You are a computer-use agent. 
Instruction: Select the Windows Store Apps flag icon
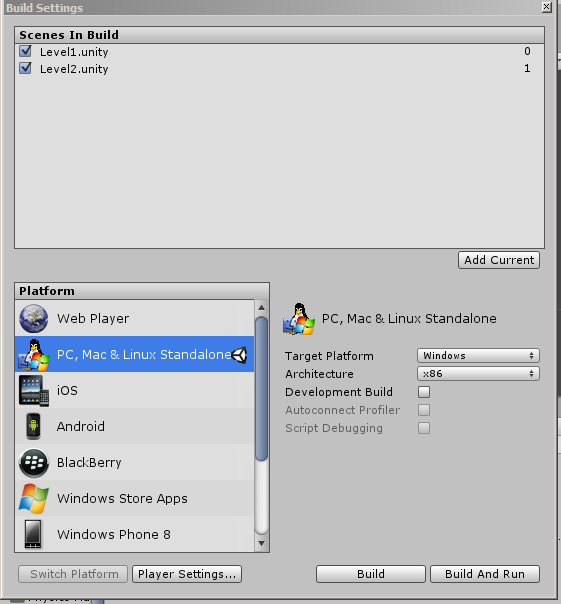point(34,498)
